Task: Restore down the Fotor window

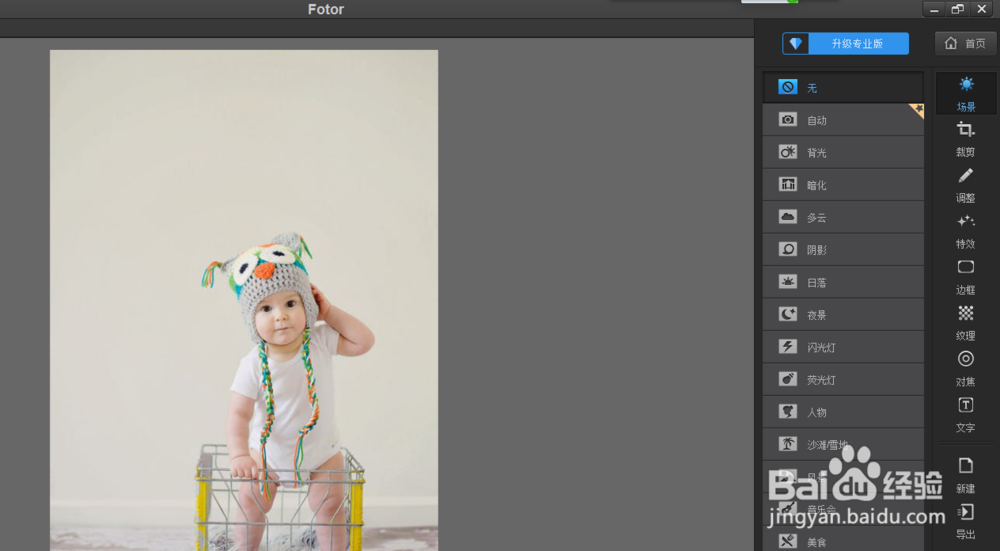Action: 957,9
